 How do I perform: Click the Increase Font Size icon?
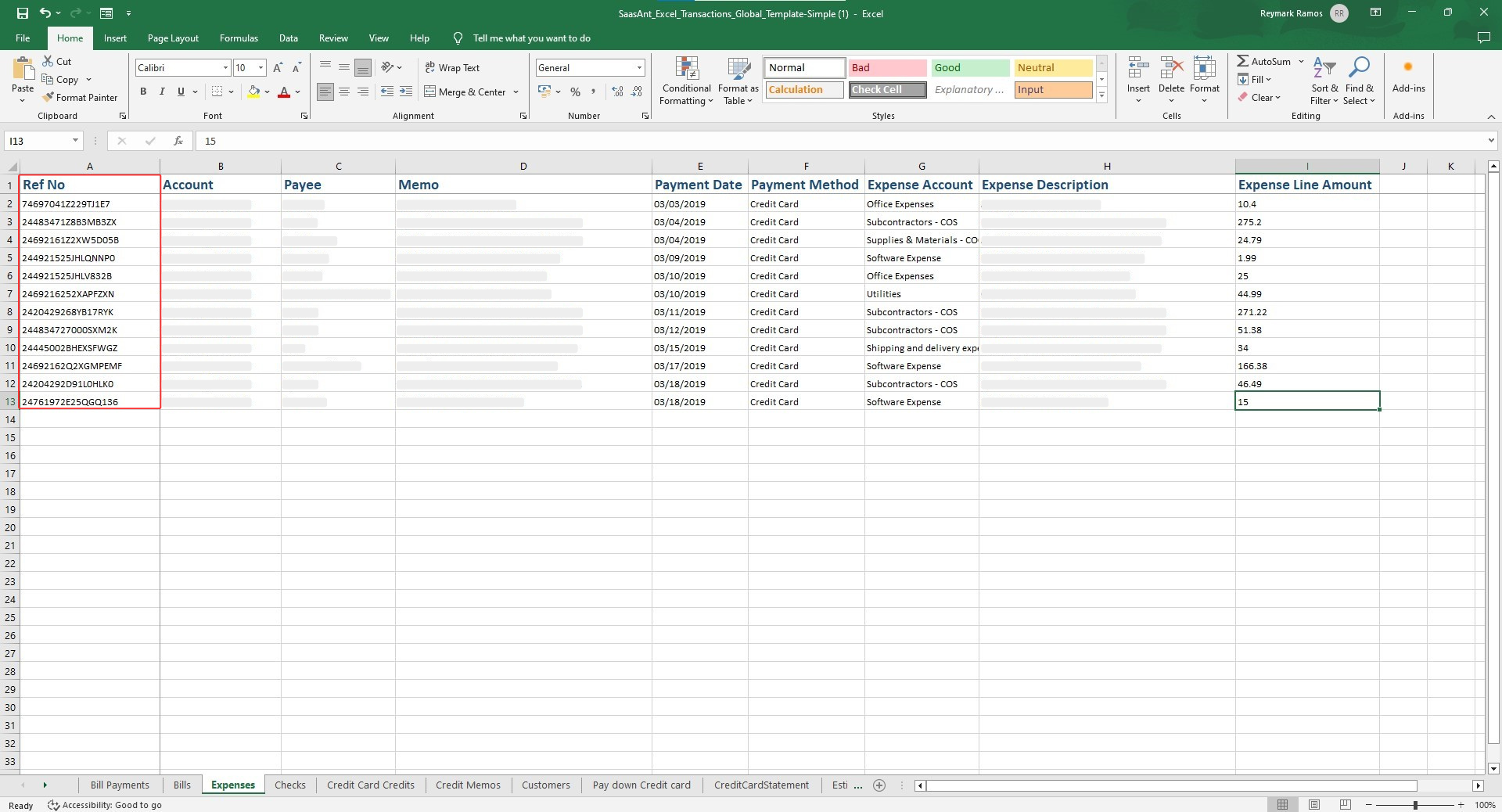(278, 68)
